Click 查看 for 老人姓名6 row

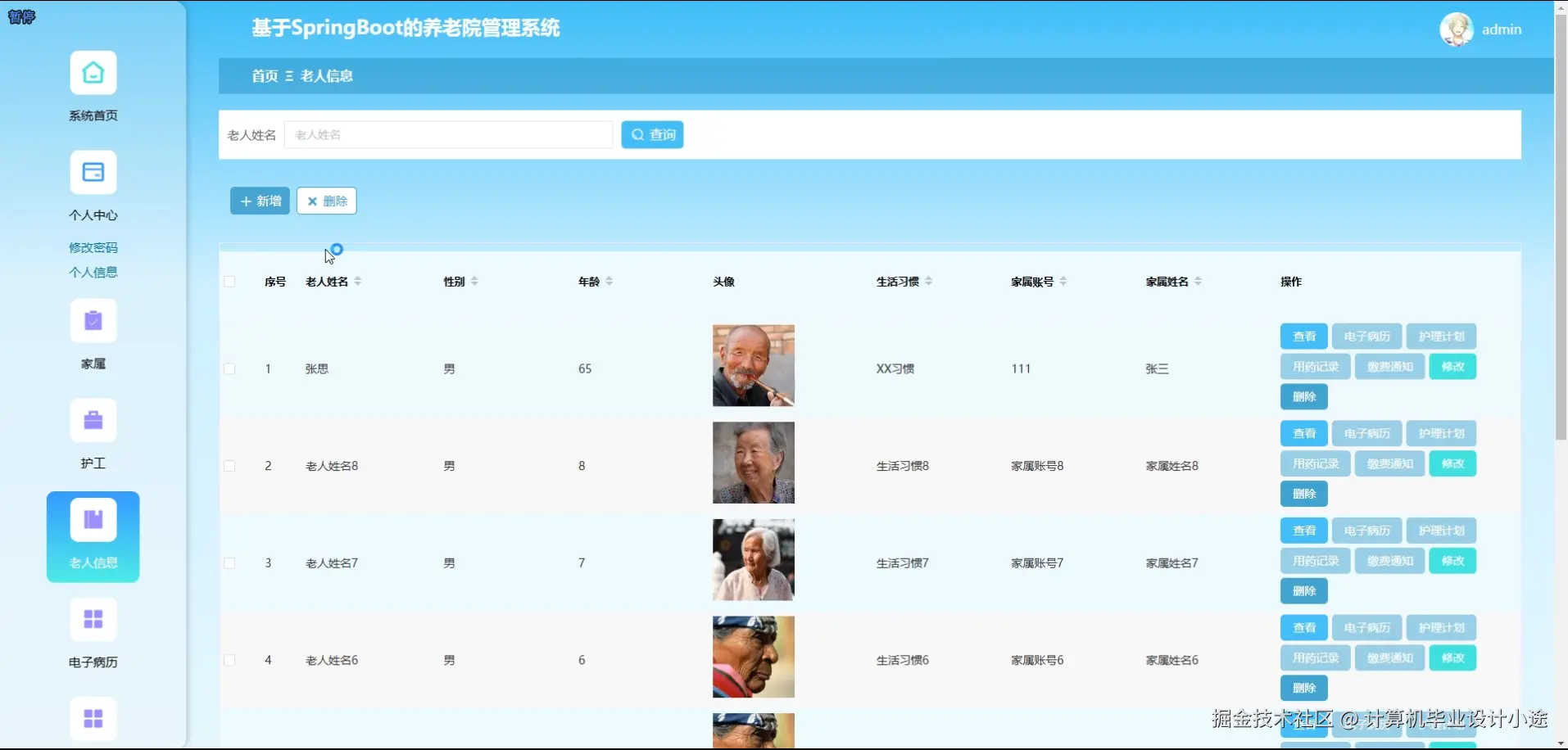point(1303,628)
